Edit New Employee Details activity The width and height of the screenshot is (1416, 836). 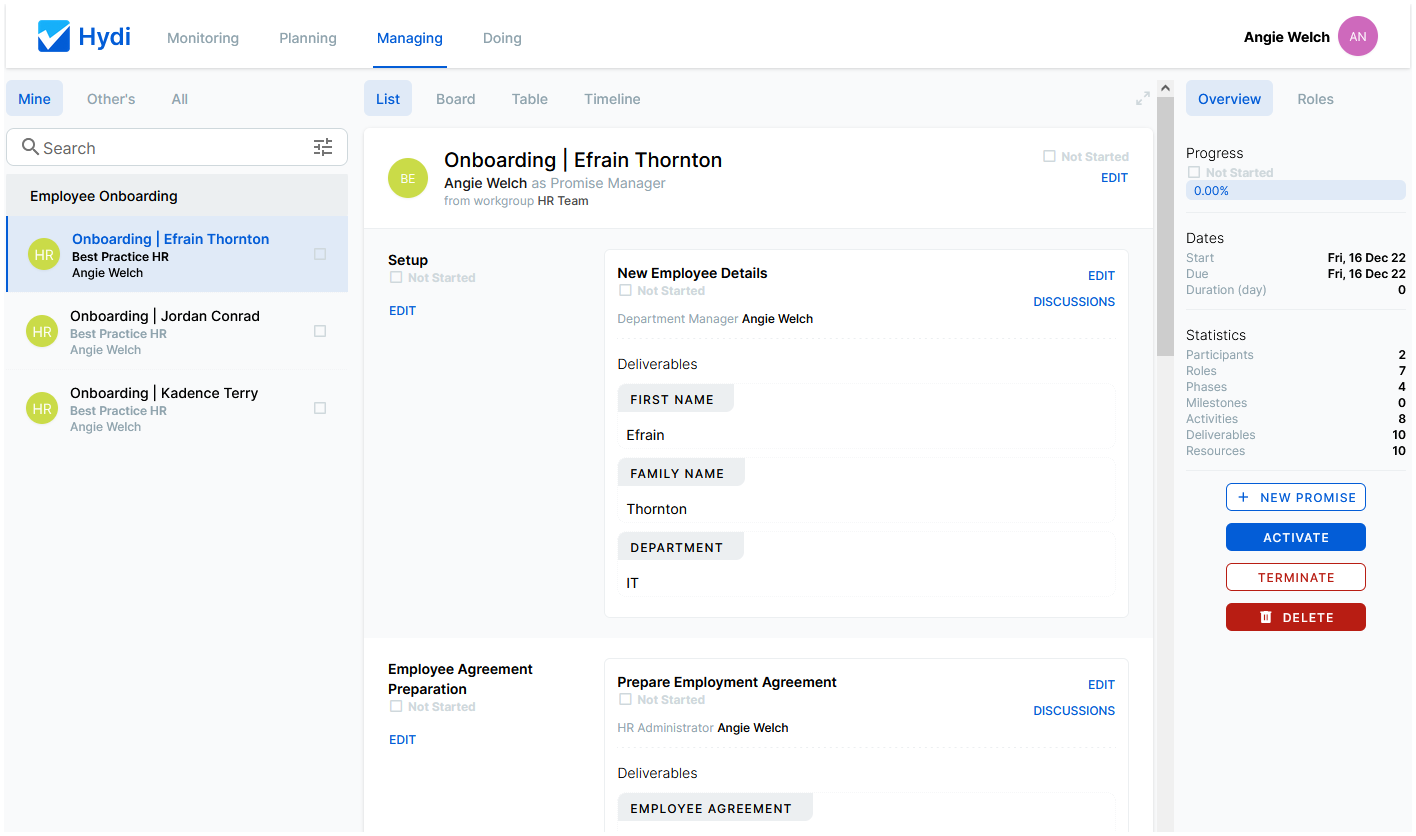tap(1101, 276)
